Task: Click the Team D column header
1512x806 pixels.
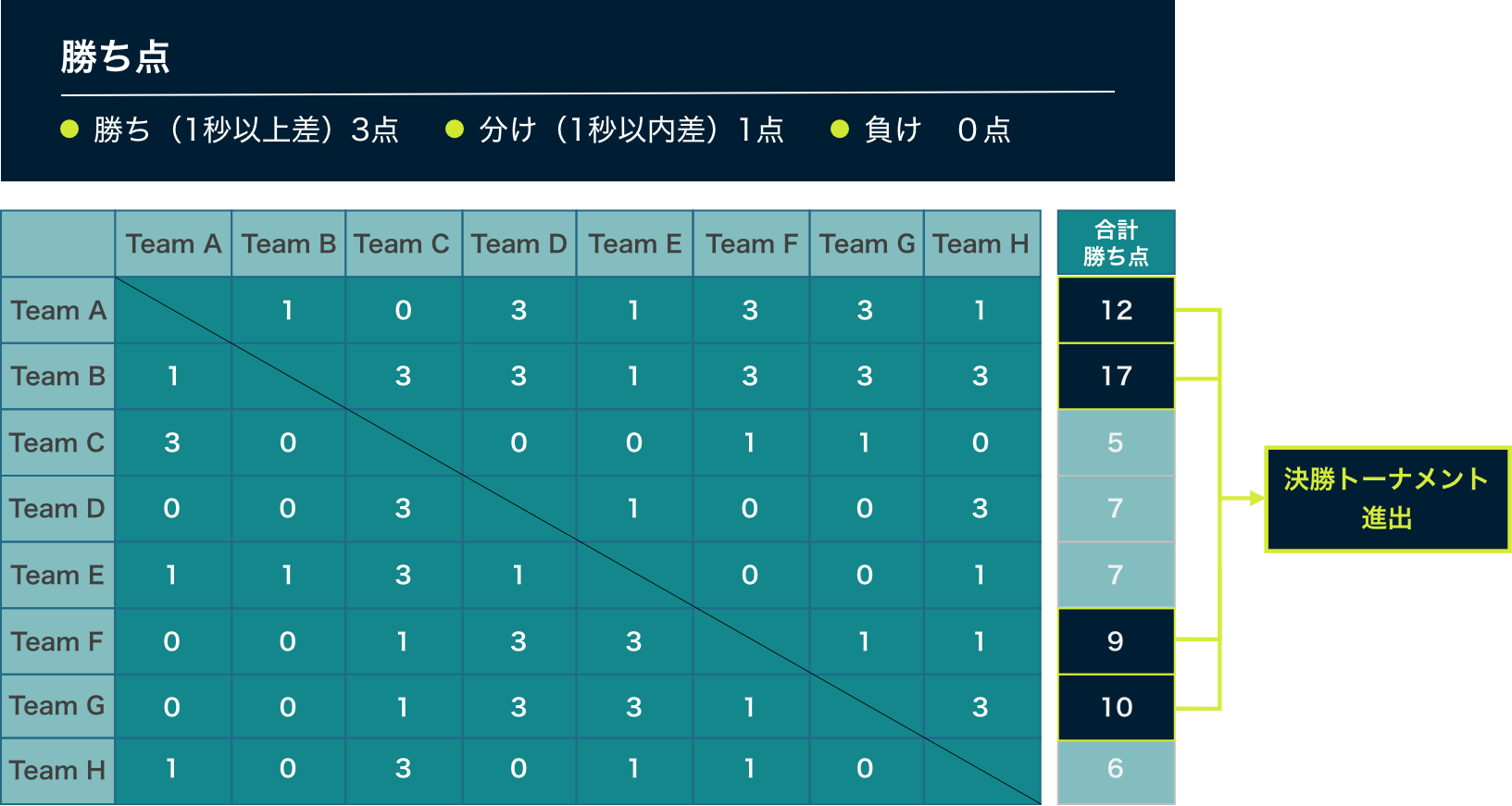Action: pos(519,244)
